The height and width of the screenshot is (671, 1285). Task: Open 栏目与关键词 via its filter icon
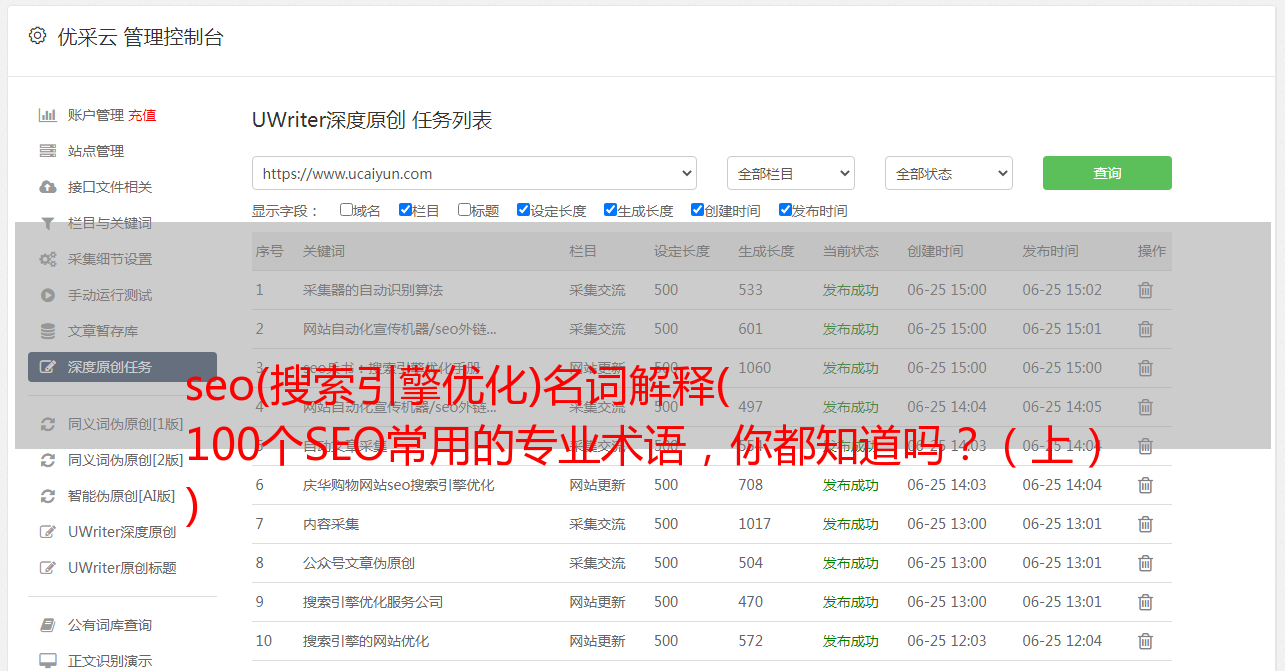[x=47, y=223]
